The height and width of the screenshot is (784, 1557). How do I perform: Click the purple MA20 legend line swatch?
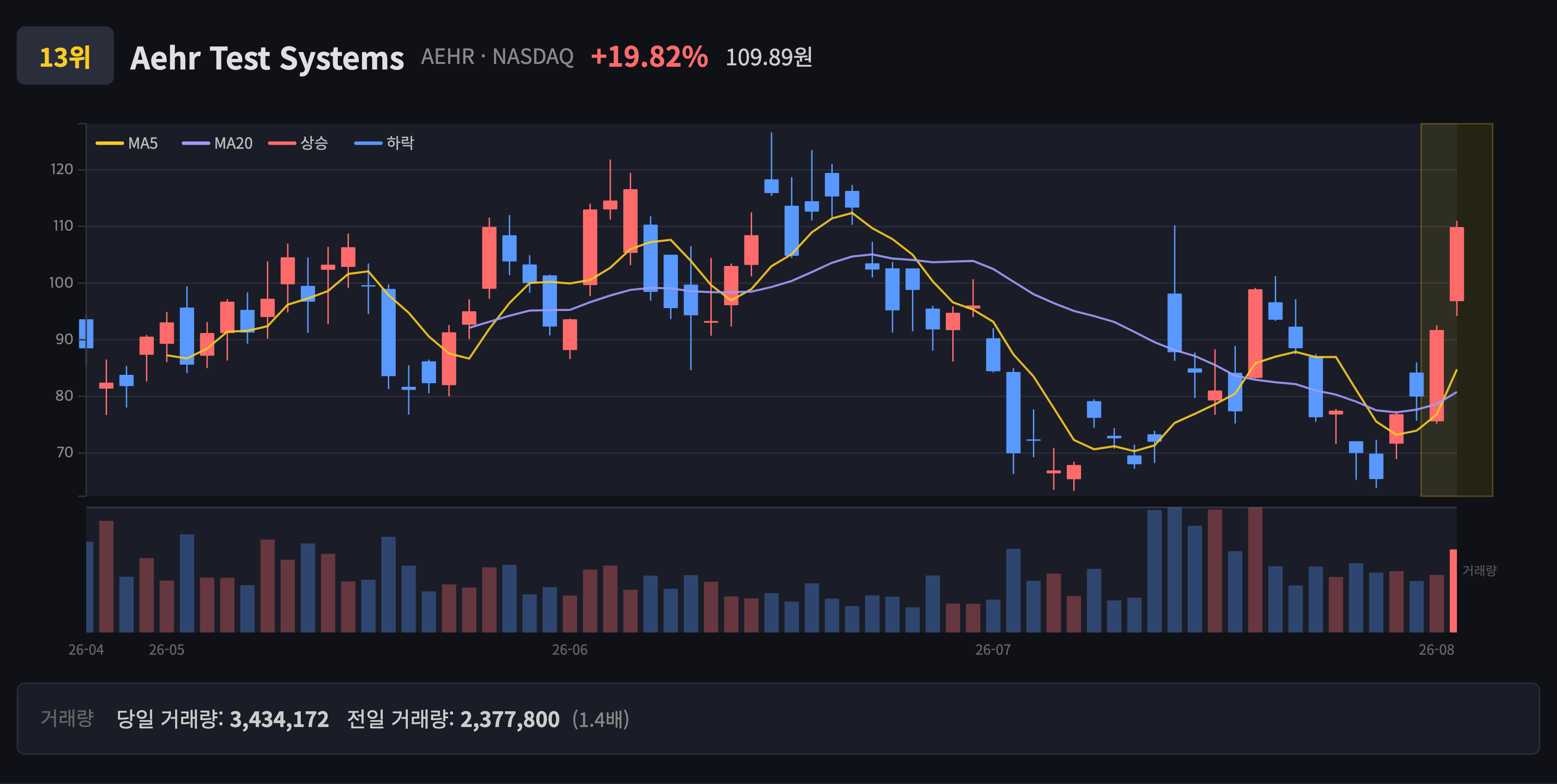click(196, 143)
